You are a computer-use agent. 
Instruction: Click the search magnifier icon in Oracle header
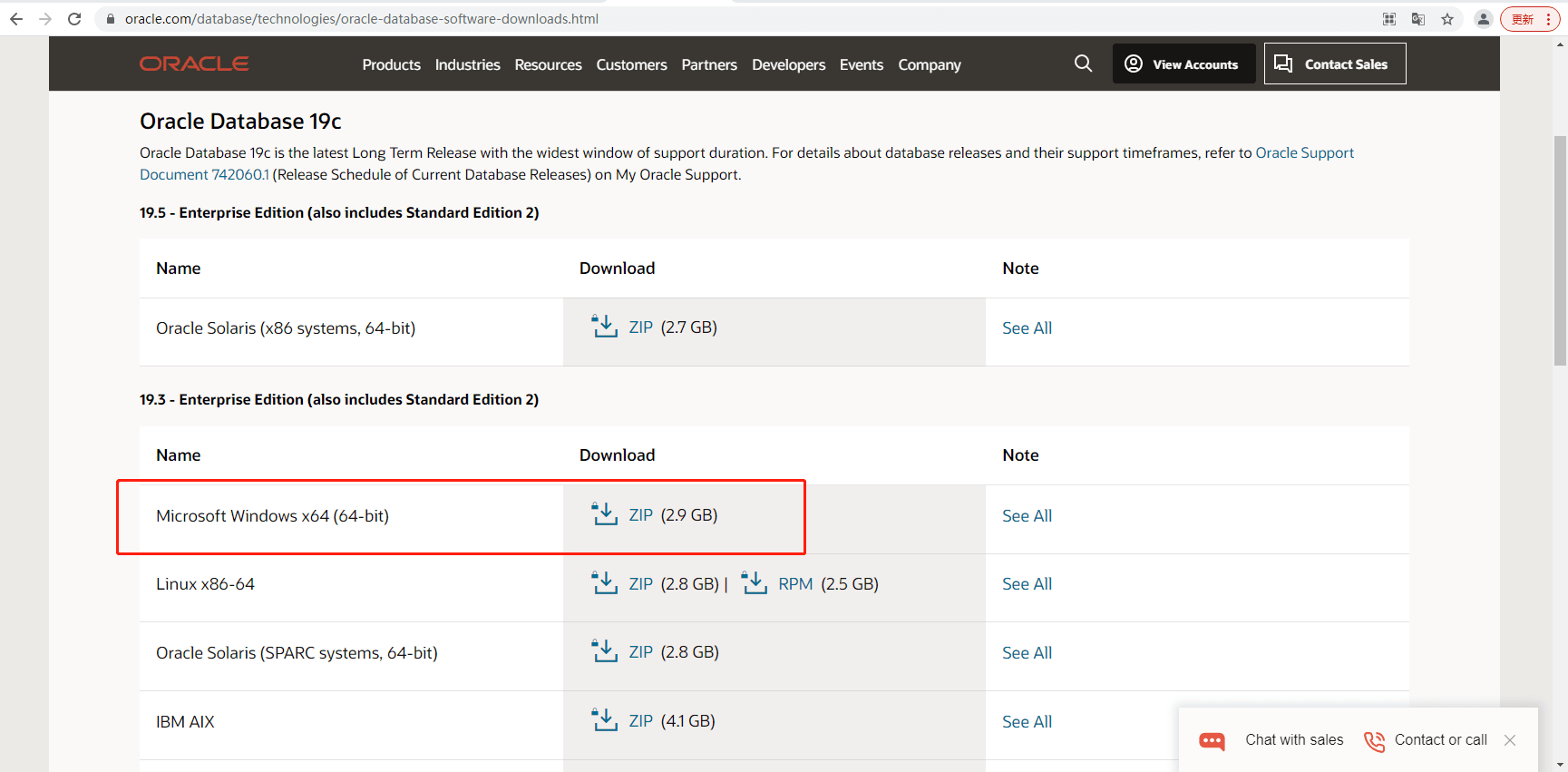(x=1083, y=64)
